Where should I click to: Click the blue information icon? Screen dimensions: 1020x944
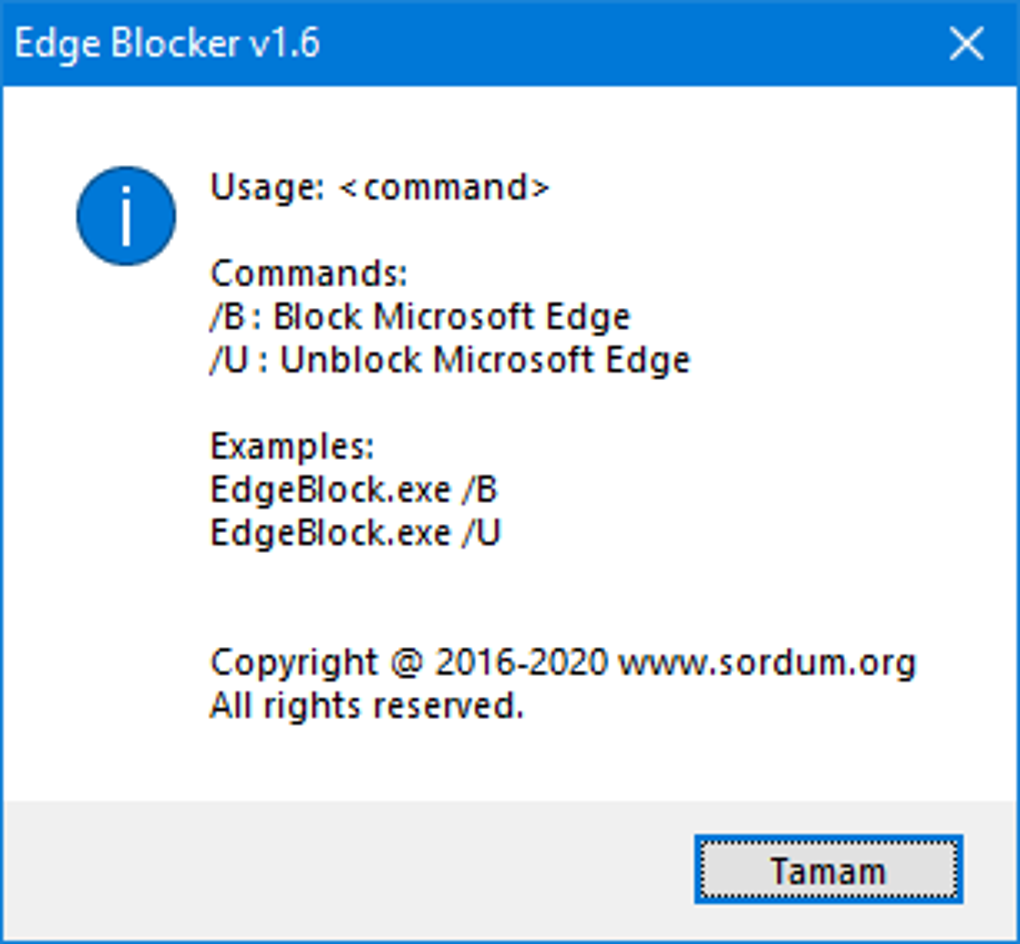click(126, 216)
